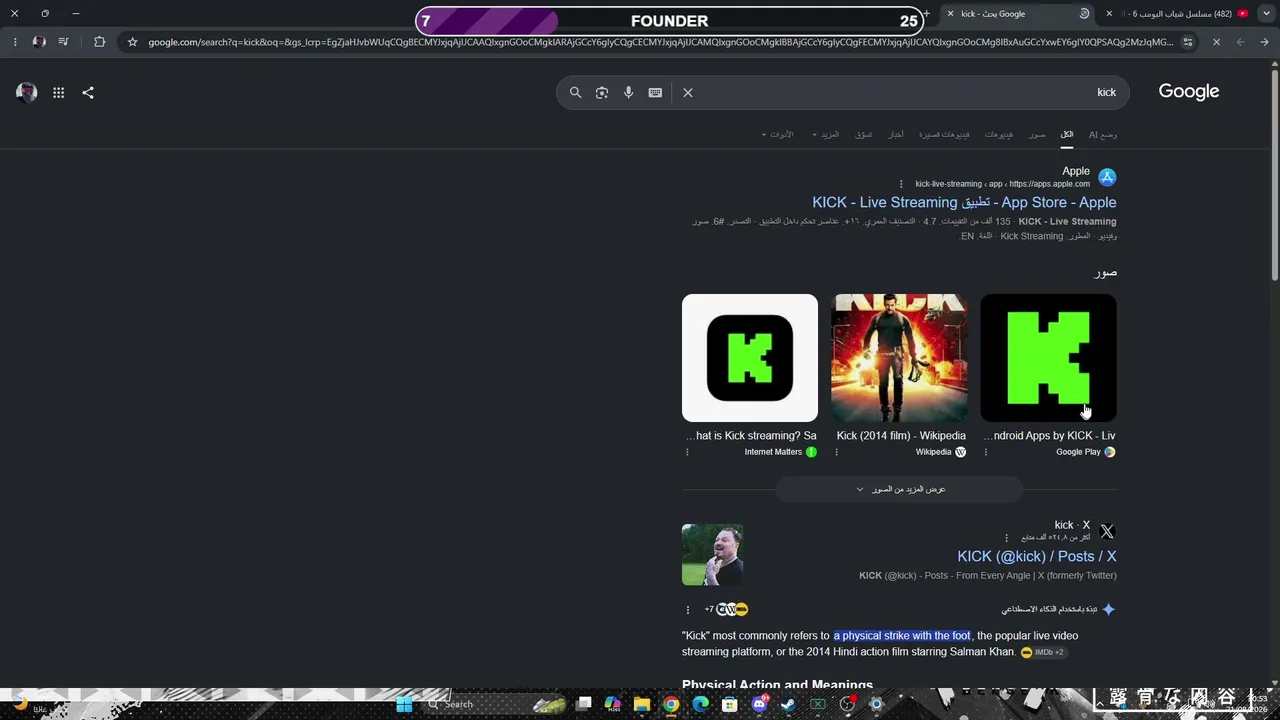Open the green Kick logo image from Google Play
This screenshot has height=720, width=1280.
[x=1049, y=358]
